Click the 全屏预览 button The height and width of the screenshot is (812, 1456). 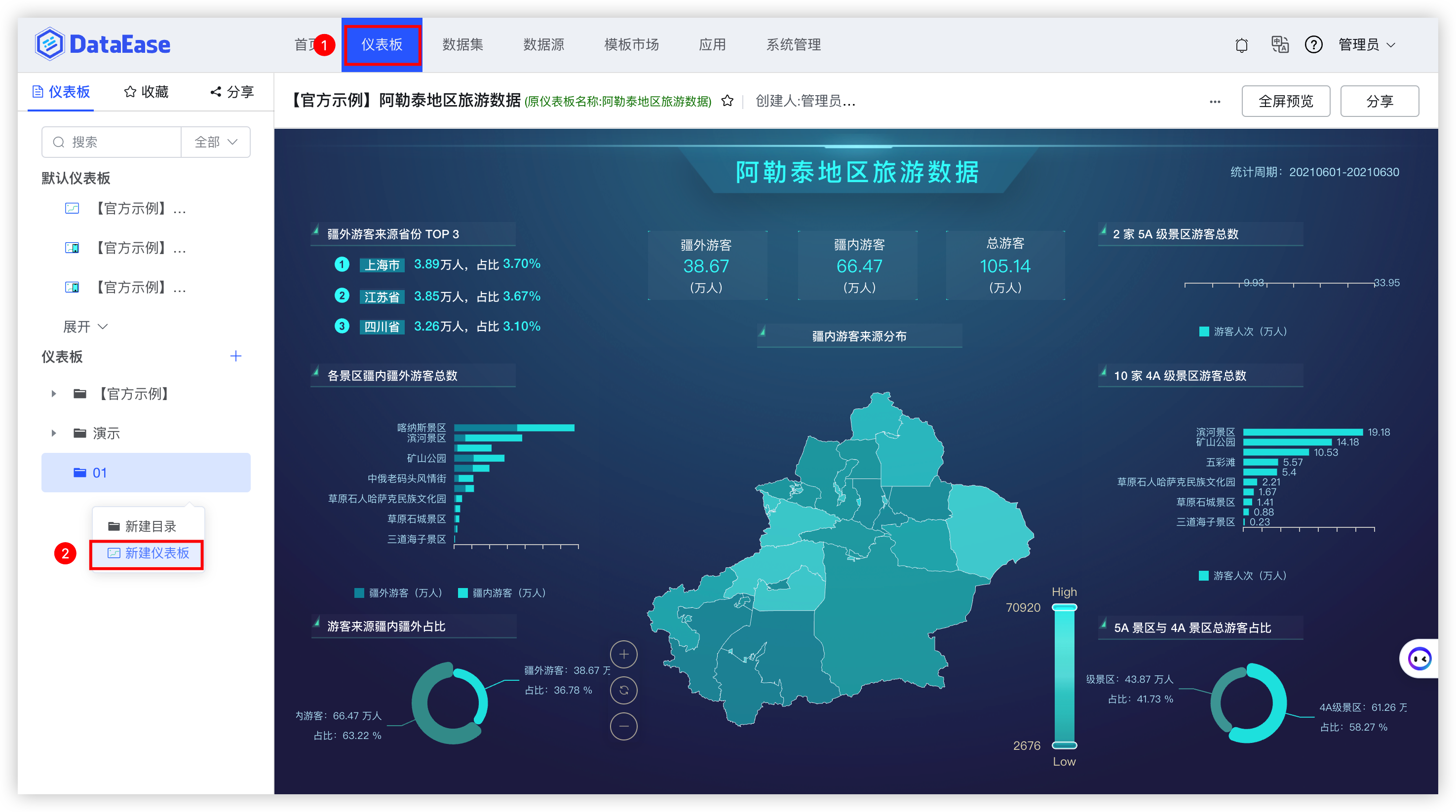(1285, 101)
